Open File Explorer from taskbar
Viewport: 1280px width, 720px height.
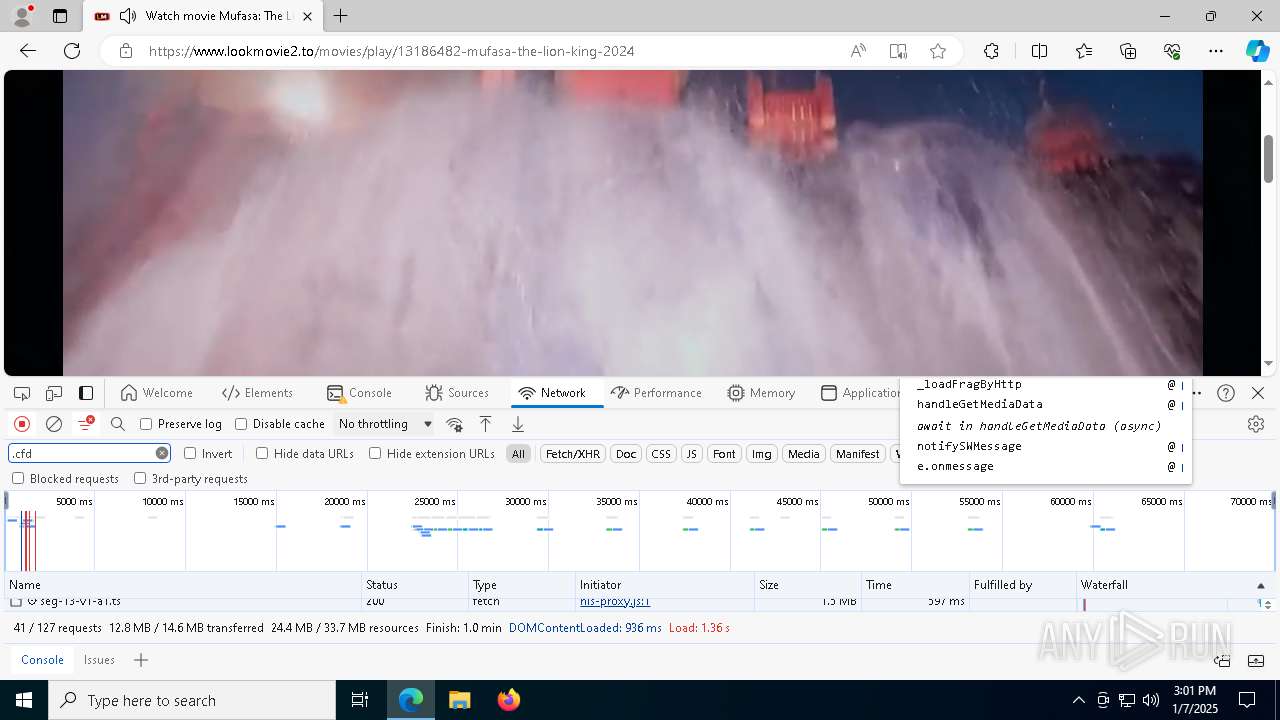pos(459,700)
